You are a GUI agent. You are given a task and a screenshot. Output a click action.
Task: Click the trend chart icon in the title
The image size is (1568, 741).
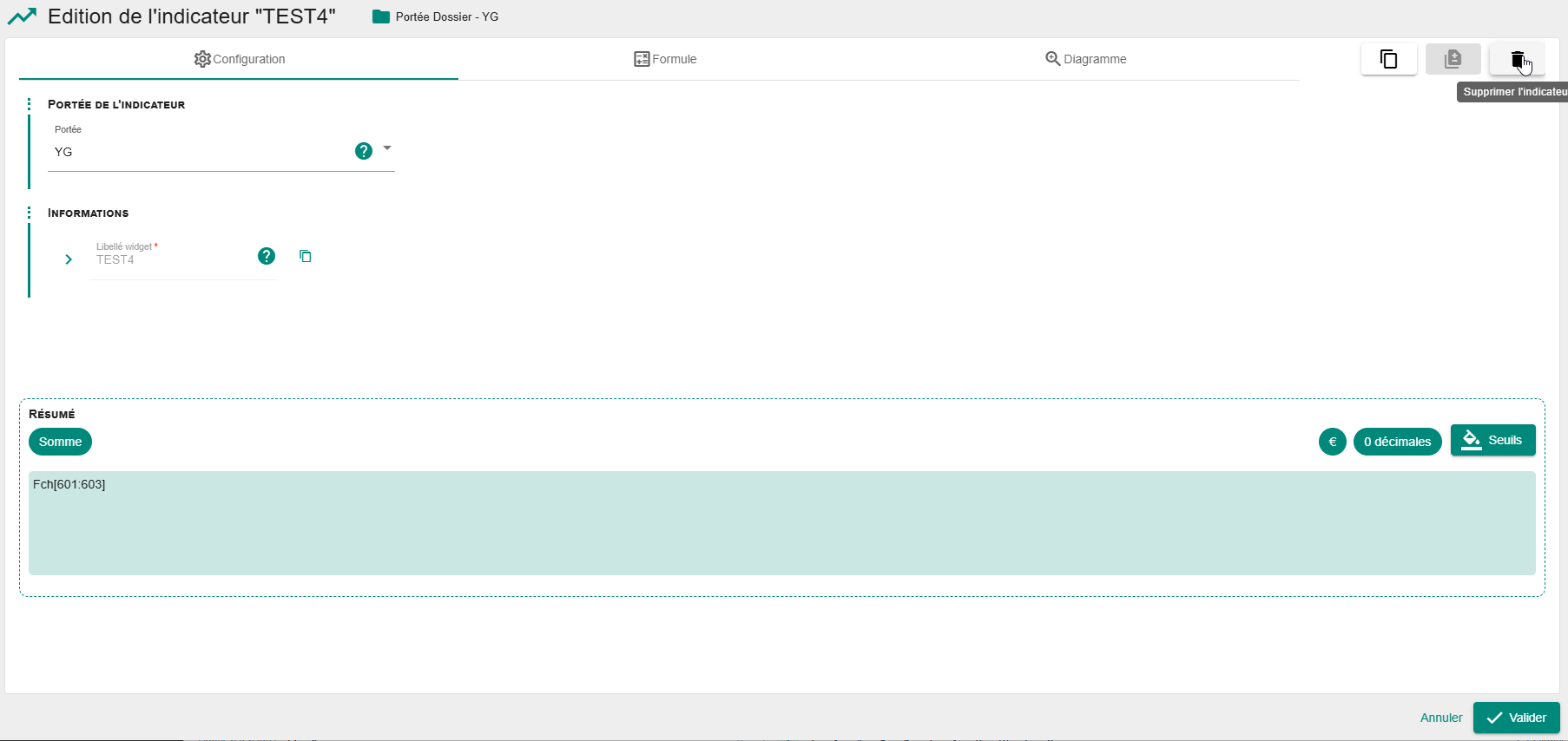pos(23,16)
